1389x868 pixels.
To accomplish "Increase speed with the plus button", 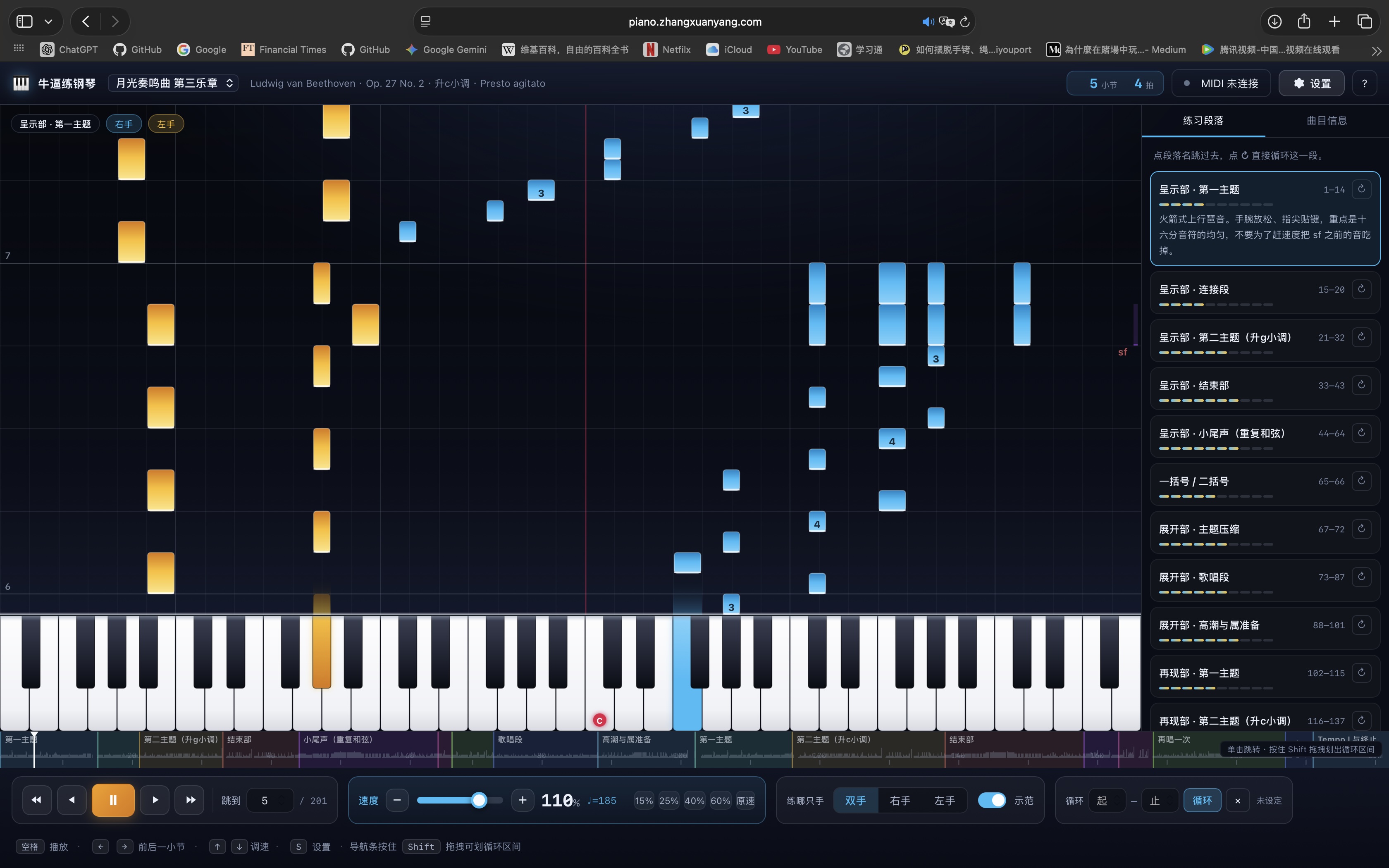I will pos(522,800).
